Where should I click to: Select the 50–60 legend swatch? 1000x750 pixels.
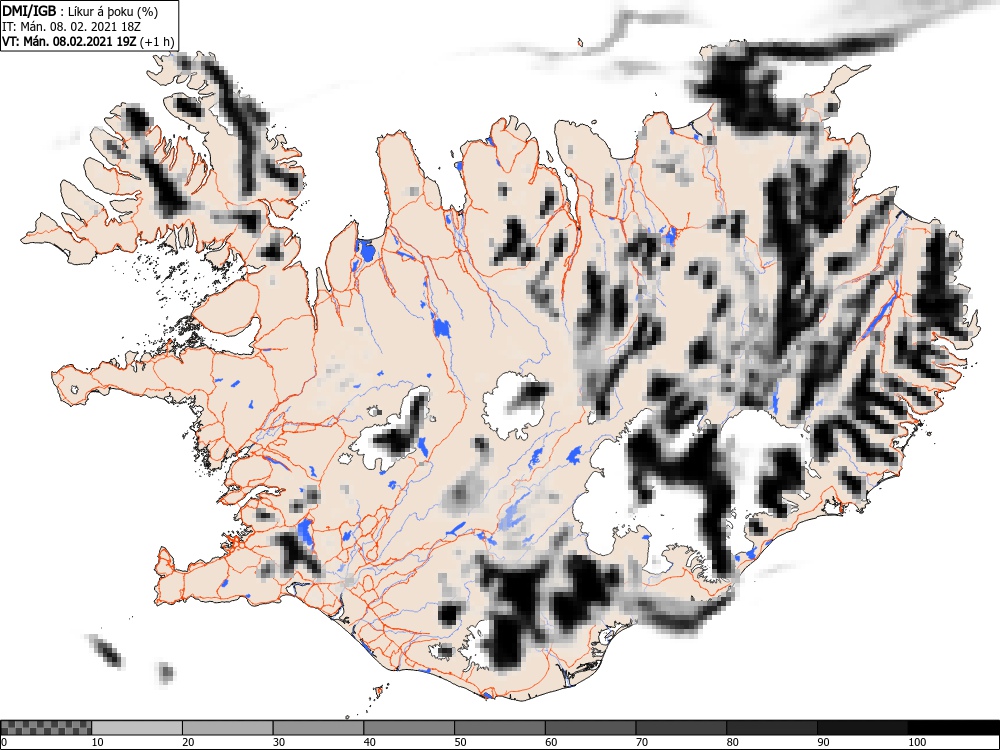(x=500, y=728)
